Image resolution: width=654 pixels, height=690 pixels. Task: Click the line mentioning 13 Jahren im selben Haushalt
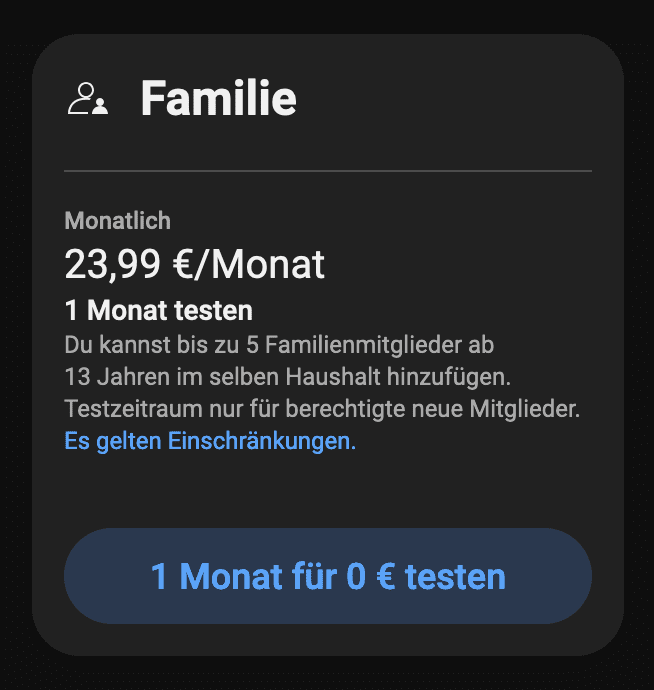(288, 377)
